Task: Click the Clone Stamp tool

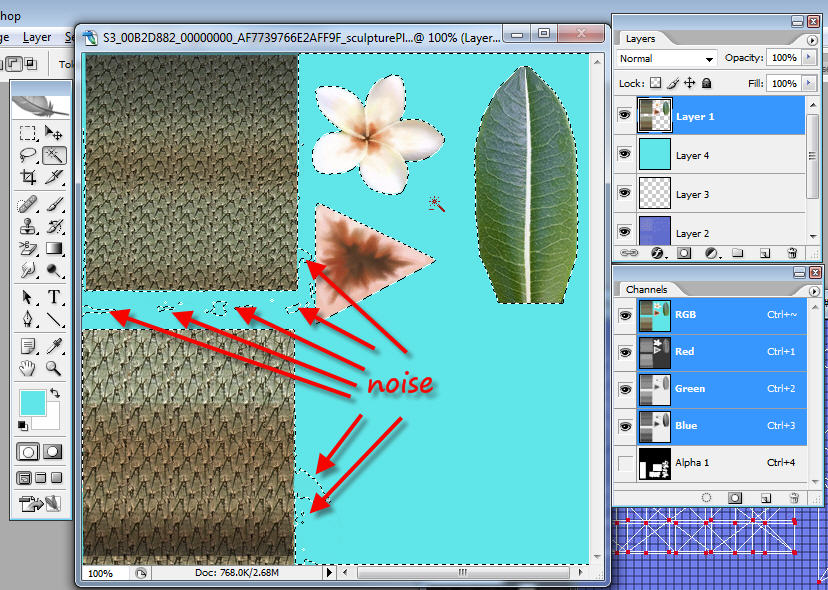Action: click(x=28, y=226)
